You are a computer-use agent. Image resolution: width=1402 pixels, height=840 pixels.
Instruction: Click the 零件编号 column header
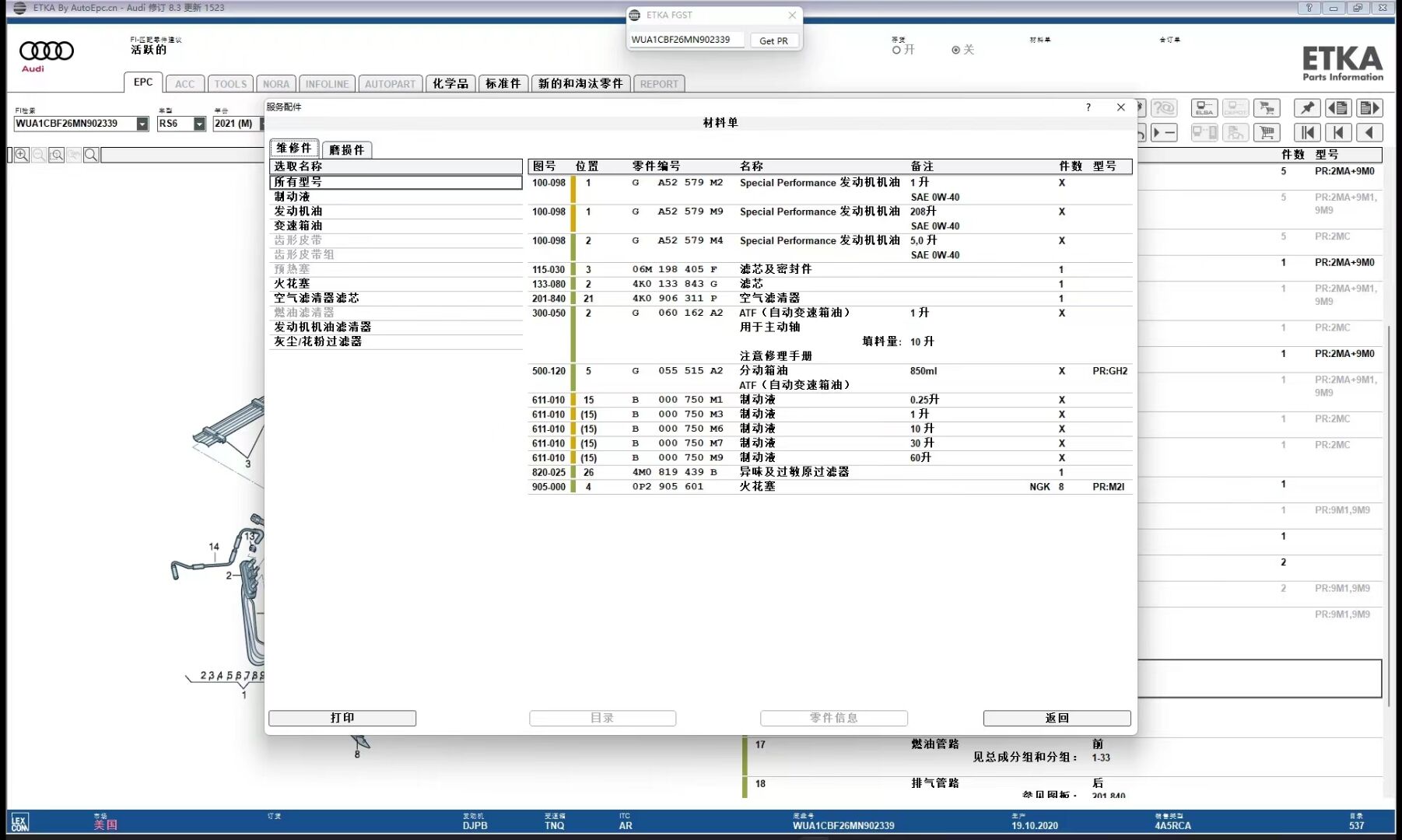pos(656,166)
